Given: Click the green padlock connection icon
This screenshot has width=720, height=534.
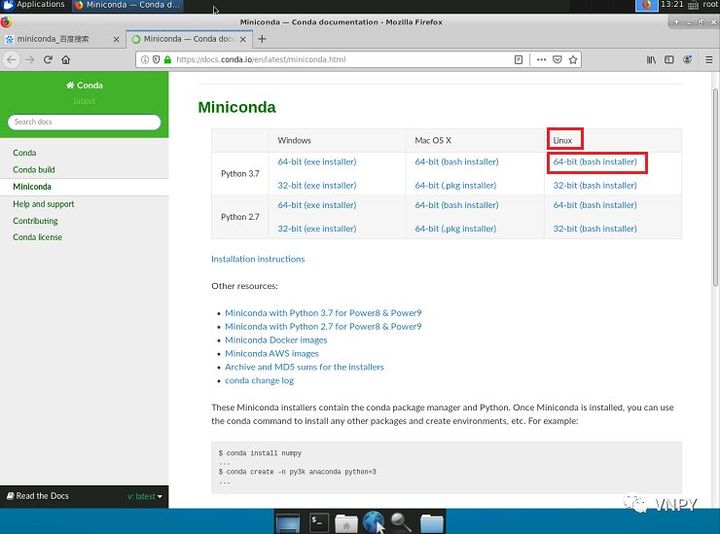Looking at the screenshot, I should click(167, 60).
